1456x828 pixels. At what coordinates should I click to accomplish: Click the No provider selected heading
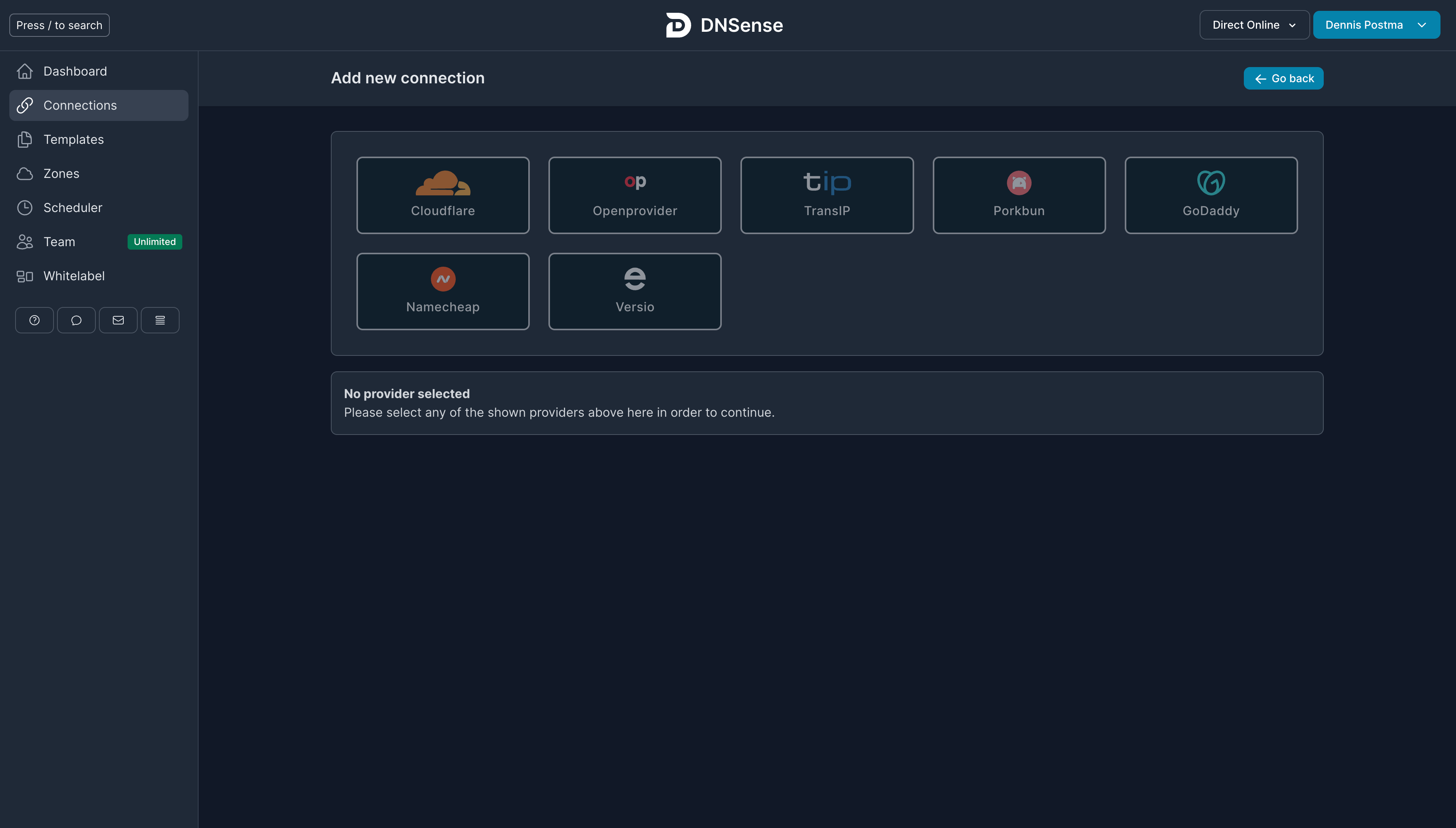(407, 393)
